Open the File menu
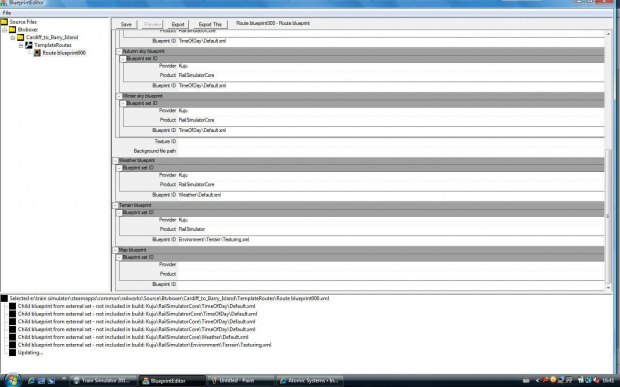Screen dimensions: 620x387 pos(7,13)
